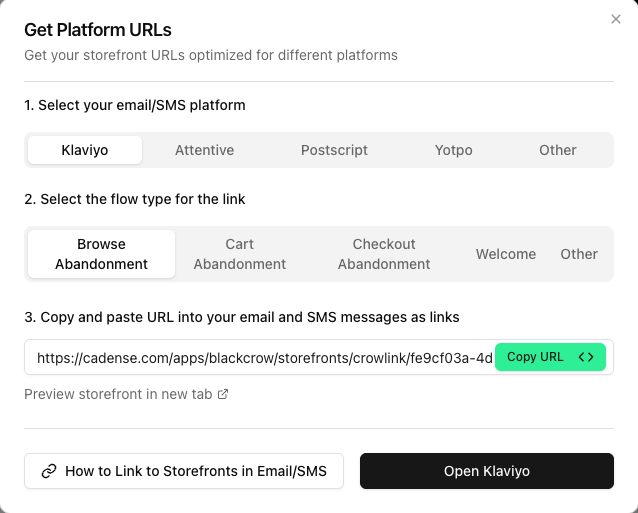
Task: Click the code brackets icon in Copy URL
Action: tap(586, 357)
